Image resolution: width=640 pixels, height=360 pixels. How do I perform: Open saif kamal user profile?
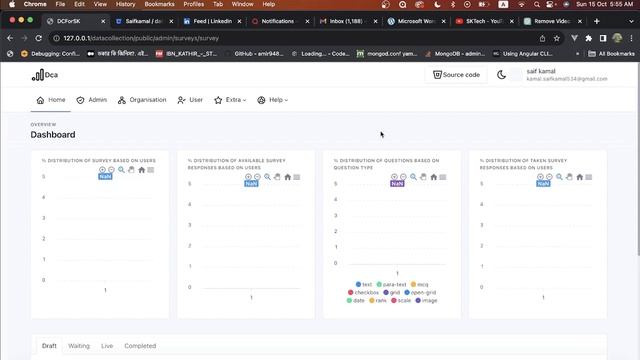(559, 75)
